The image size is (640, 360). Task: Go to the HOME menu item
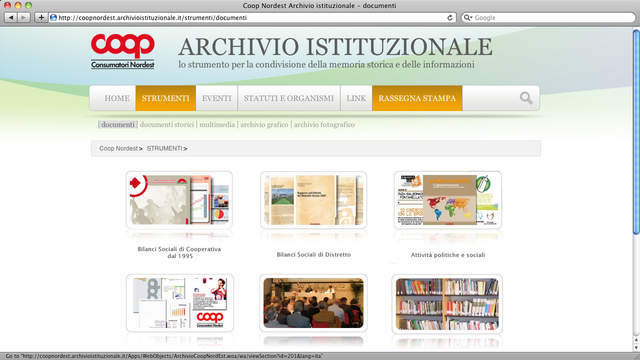[117, 98]
